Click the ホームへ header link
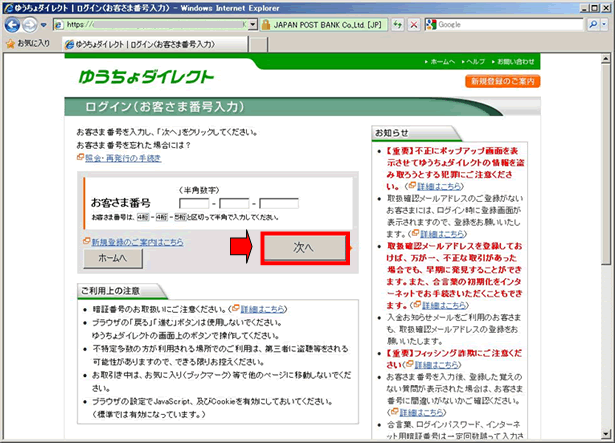 (x=440, y=62)
